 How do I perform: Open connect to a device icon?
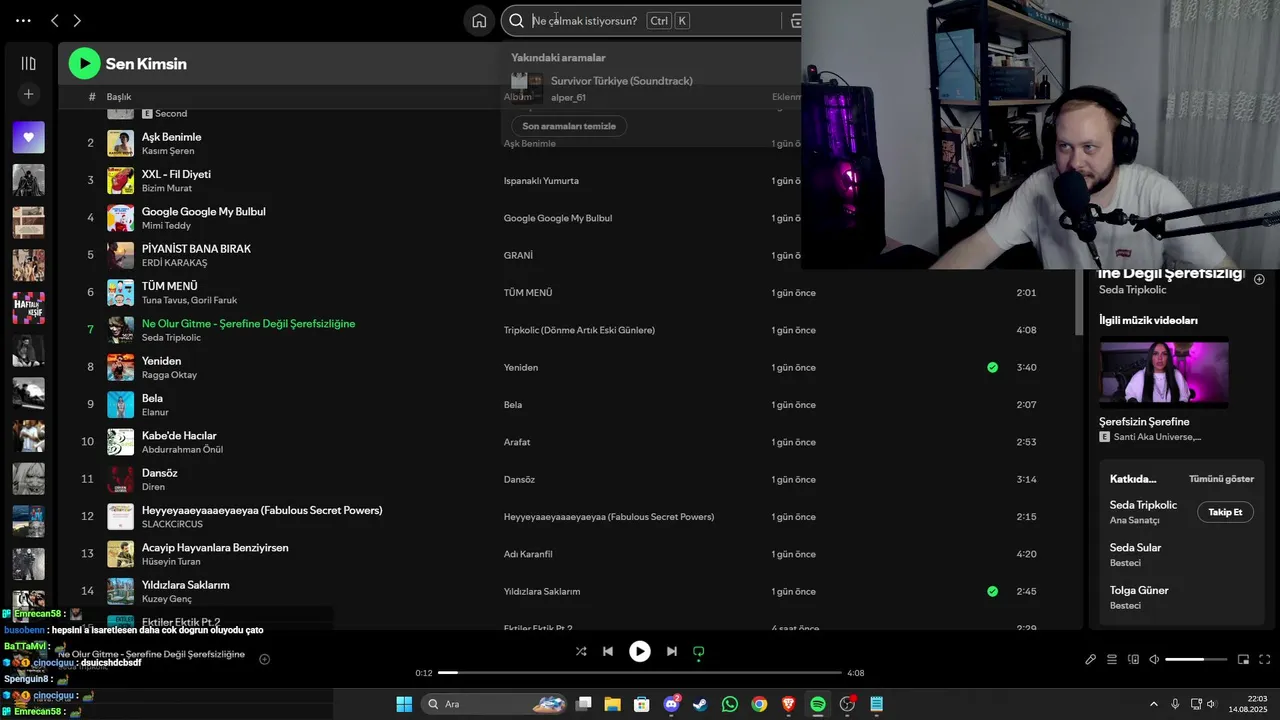[x=1133, y=659]
